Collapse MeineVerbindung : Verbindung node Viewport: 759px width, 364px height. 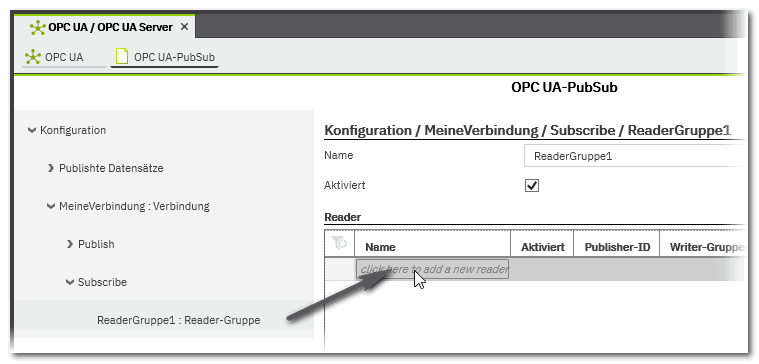click(x=51, y=206)
